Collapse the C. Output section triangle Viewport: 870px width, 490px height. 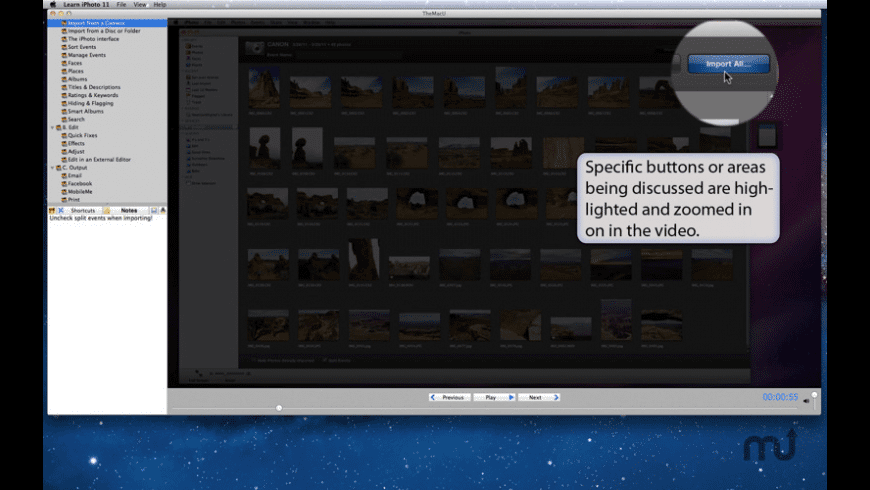click(x=53, y=168)
